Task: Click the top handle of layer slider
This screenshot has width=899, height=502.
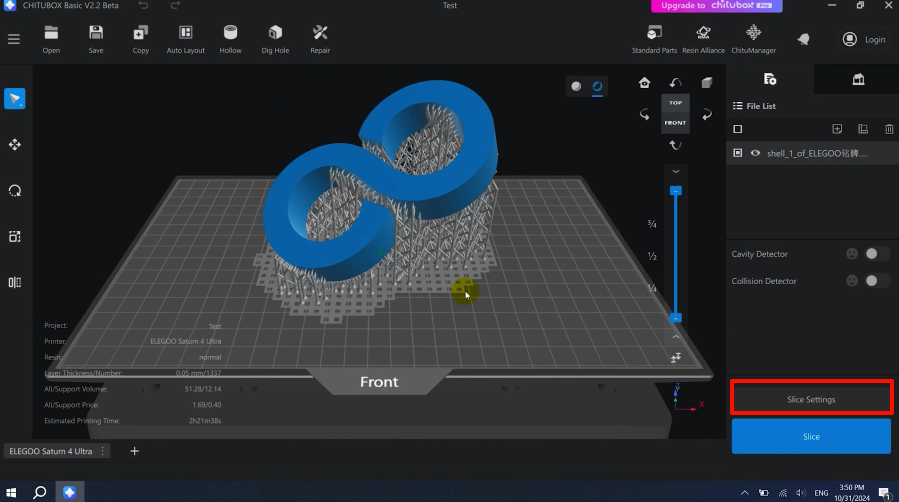Action: (x=676, y=190)
